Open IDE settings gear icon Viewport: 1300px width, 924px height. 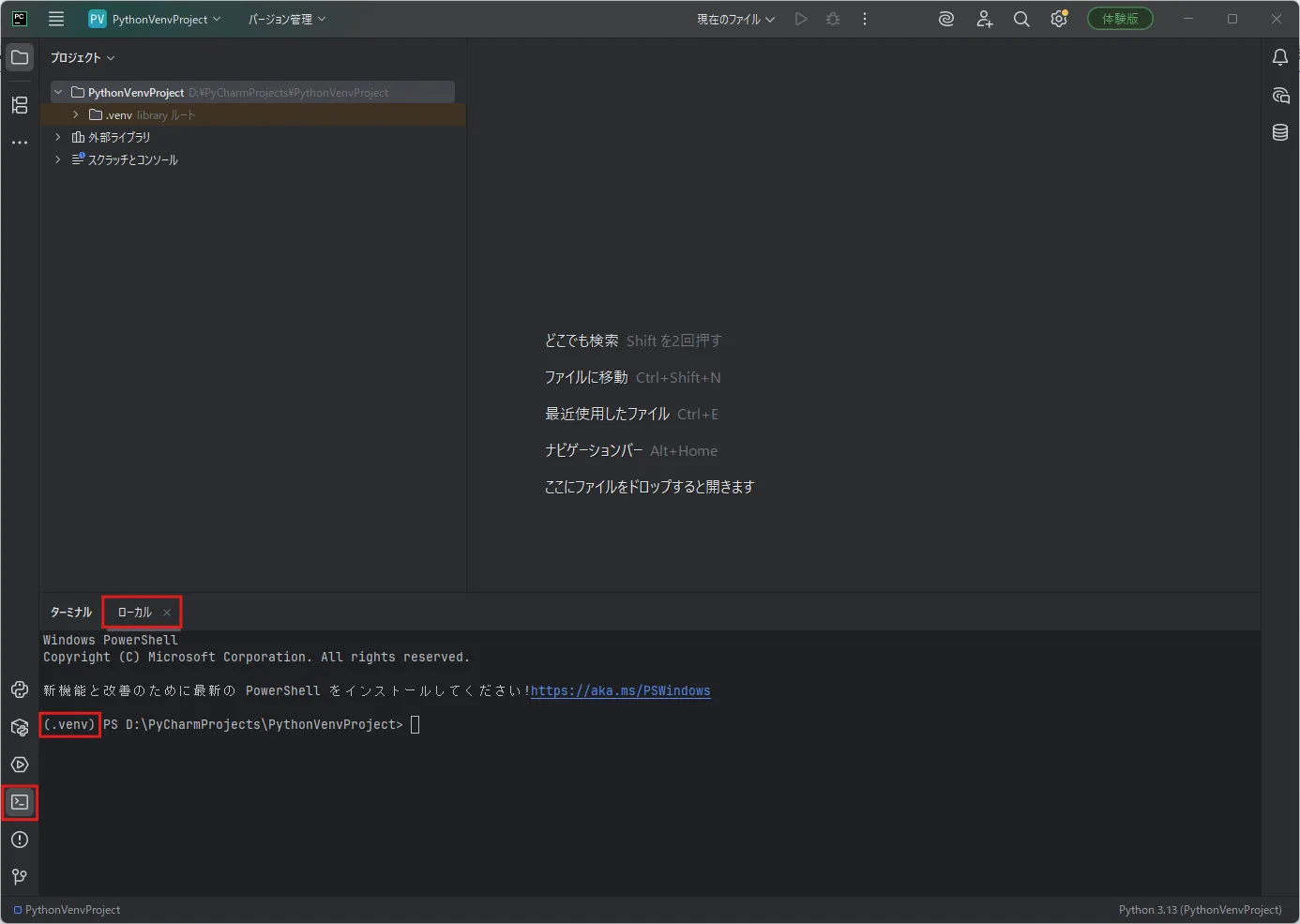click(1059, 19)
